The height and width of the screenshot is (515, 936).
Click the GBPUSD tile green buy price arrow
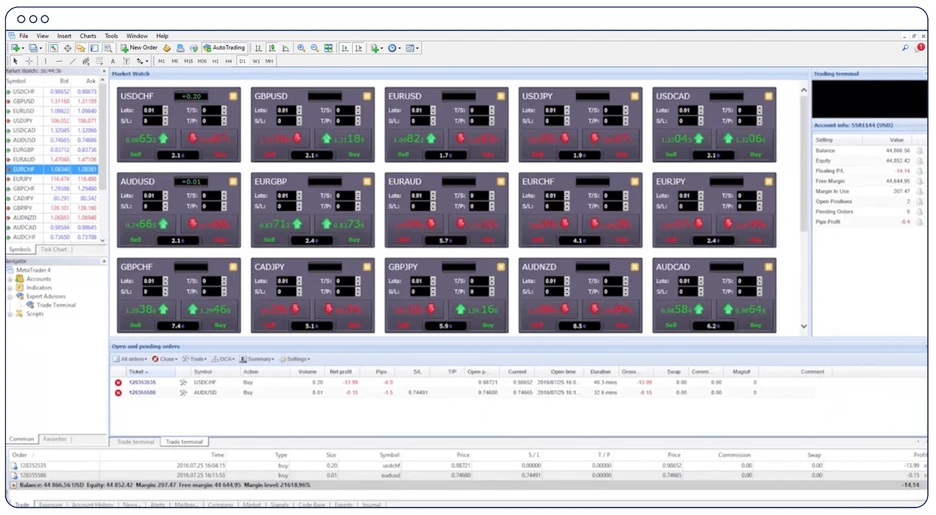326,138
